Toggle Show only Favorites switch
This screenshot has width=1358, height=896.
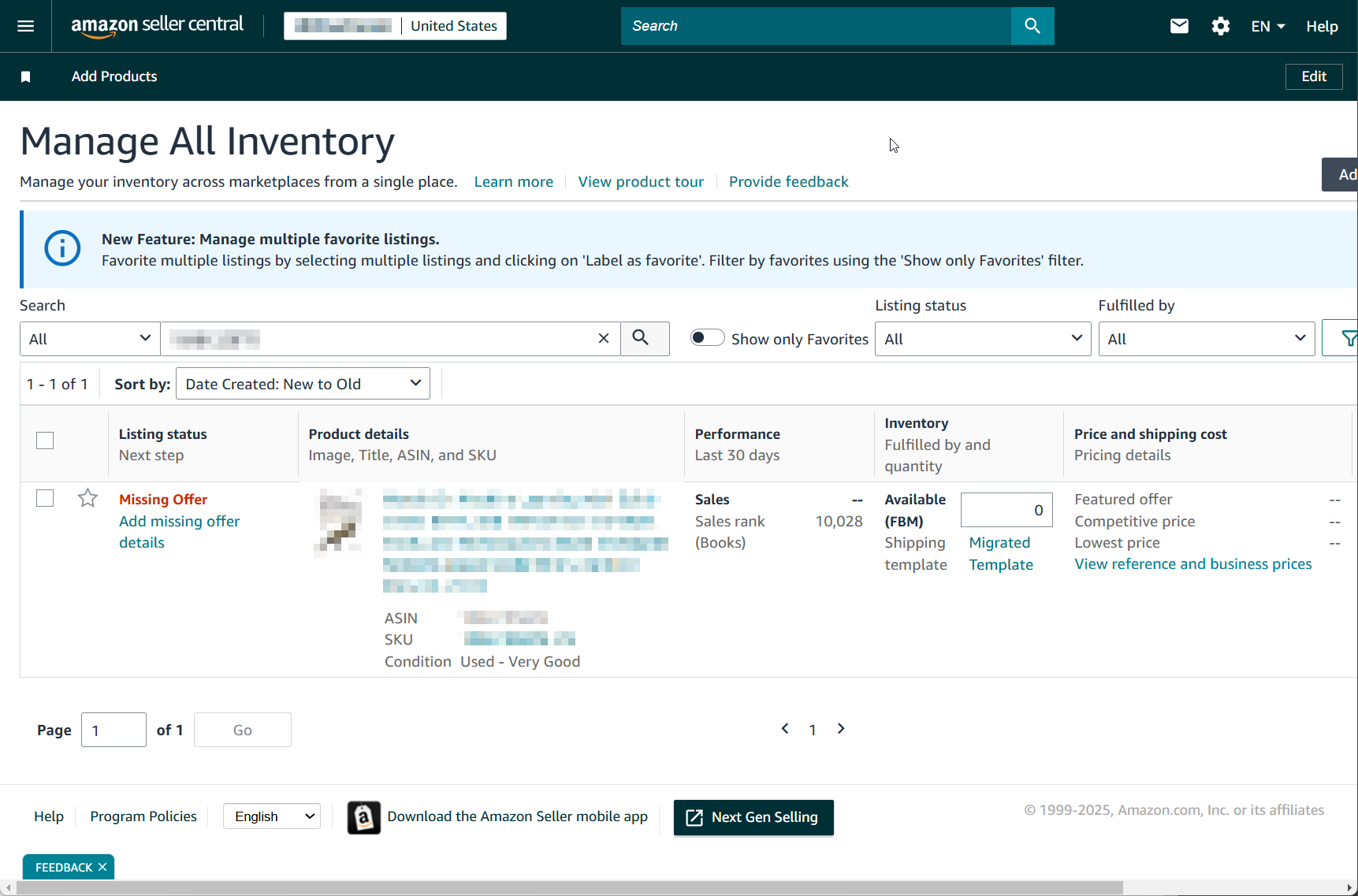pyautogui.click(x=707, y=337)
